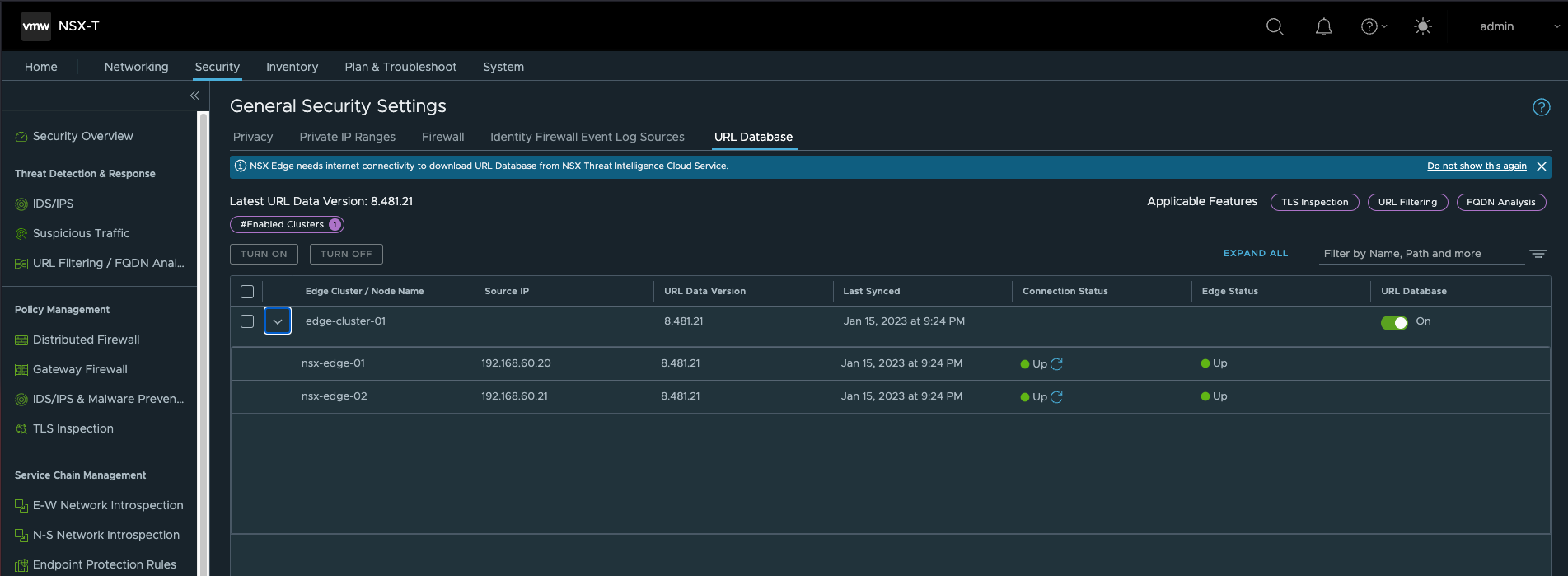
Task: Click IDS/IPS & Malware Prevention icon
Action: 21,400
